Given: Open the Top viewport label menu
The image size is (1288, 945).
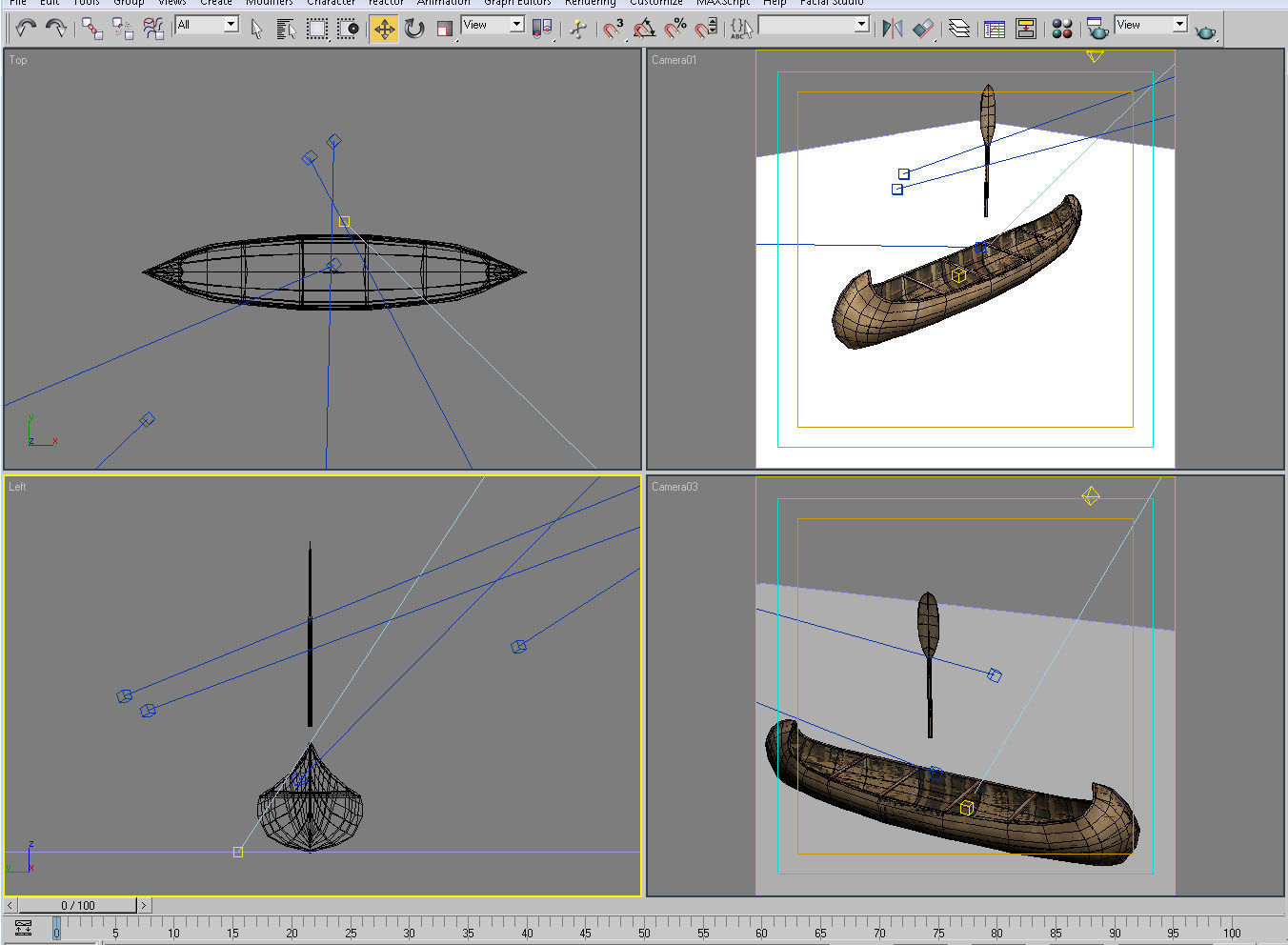Looking at the screenshot, I should pos(18,60).
